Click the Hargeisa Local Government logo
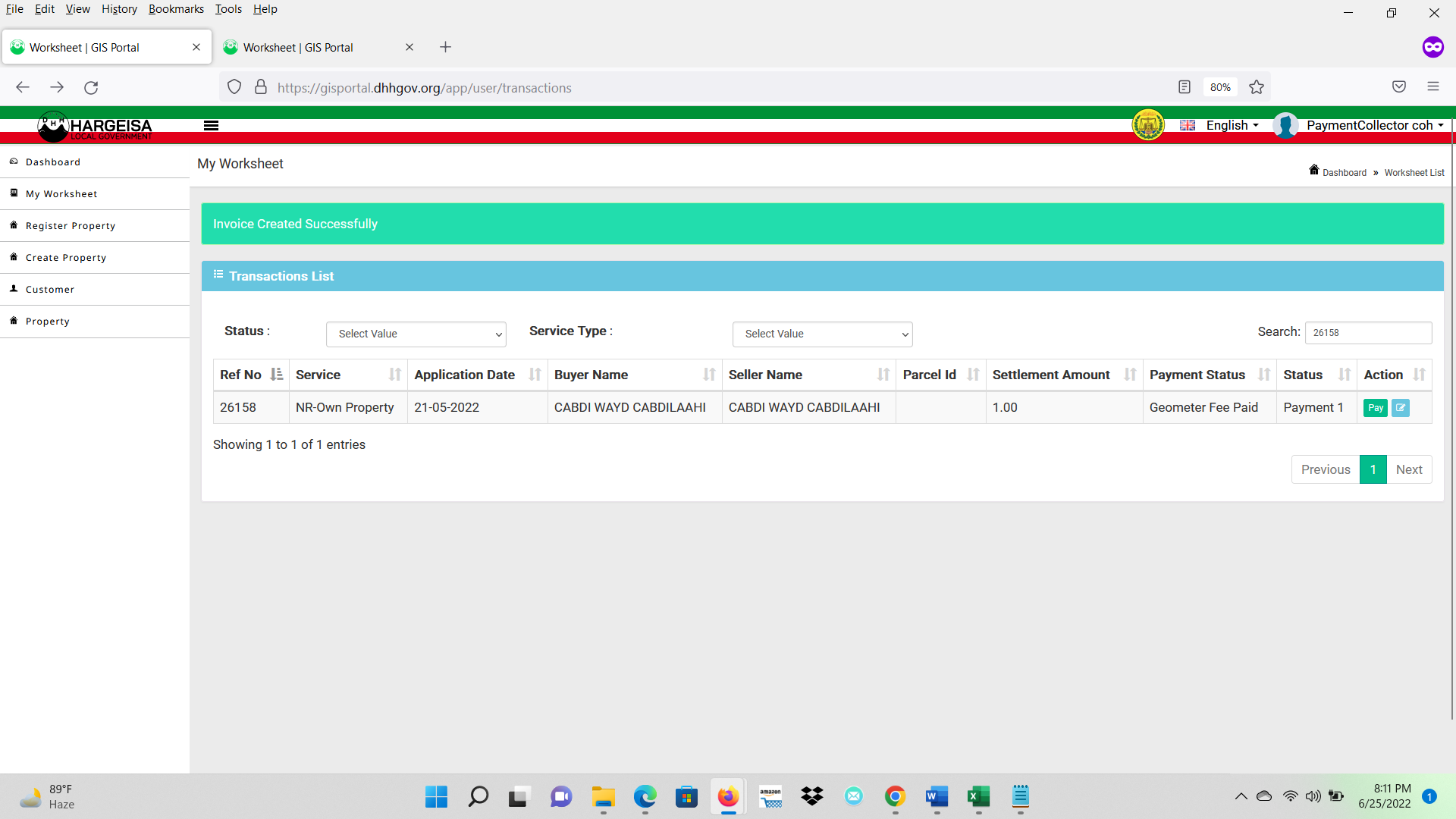This screenshot has width=1456, height=819. (95, 126)
